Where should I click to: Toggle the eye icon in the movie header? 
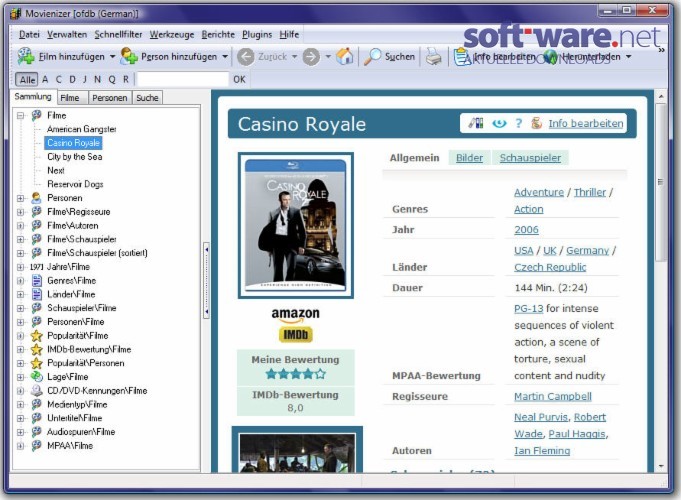(499, 124)
